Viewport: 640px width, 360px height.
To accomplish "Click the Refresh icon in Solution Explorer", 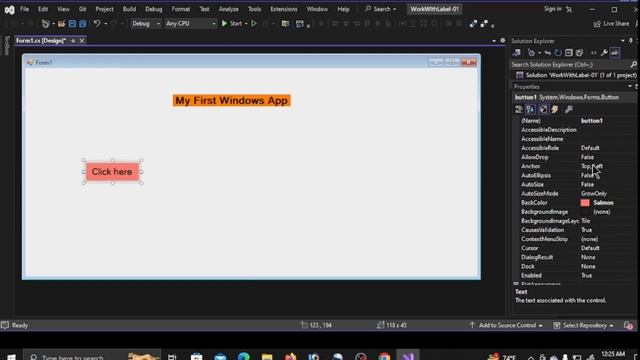I will [x=558, y=53].
